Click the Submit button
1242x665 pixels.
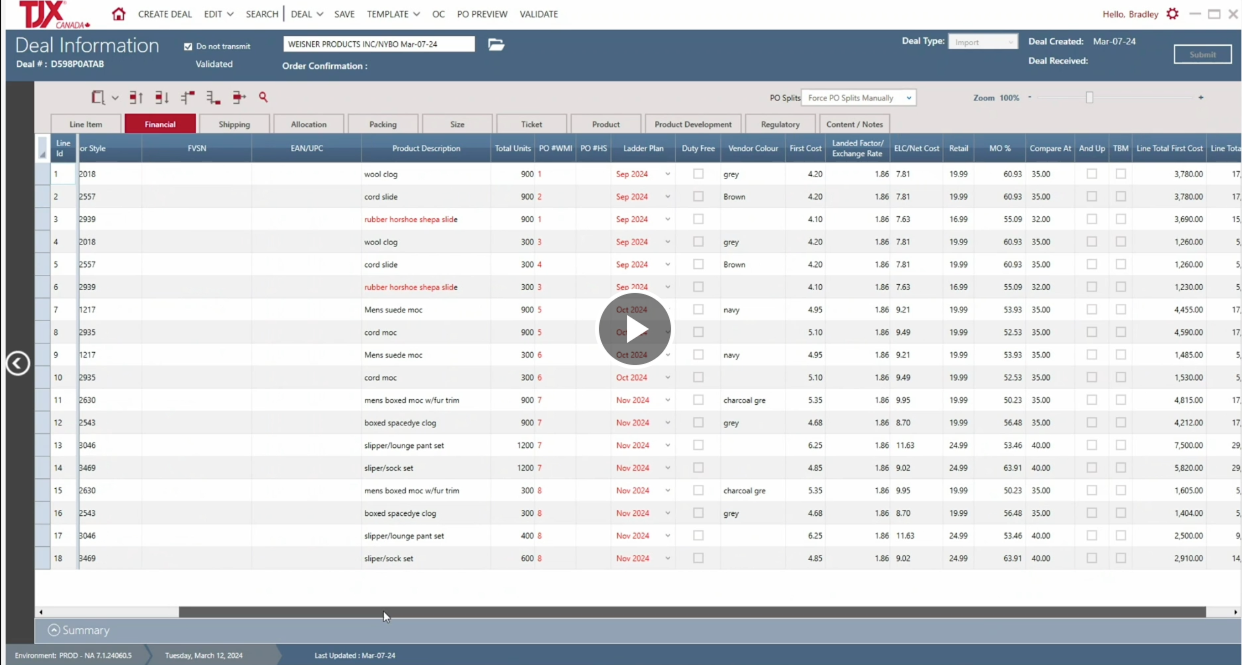(x=1203, y=54)
